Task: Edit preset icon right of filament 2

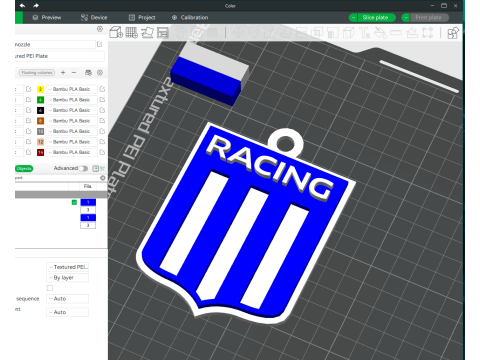Action: click(x=102, y=89)
